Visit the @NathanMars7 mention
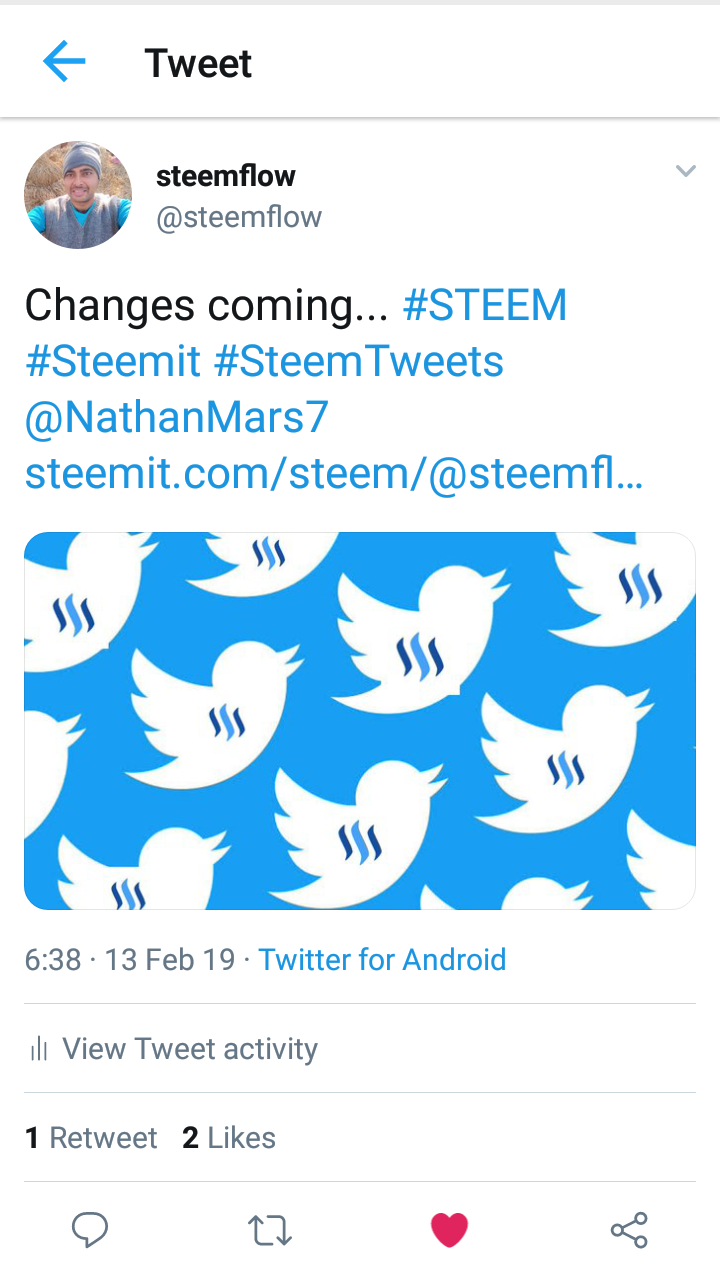Viewport: 720px width, 1271px height. pyautogui.click(x=176, y=417)
